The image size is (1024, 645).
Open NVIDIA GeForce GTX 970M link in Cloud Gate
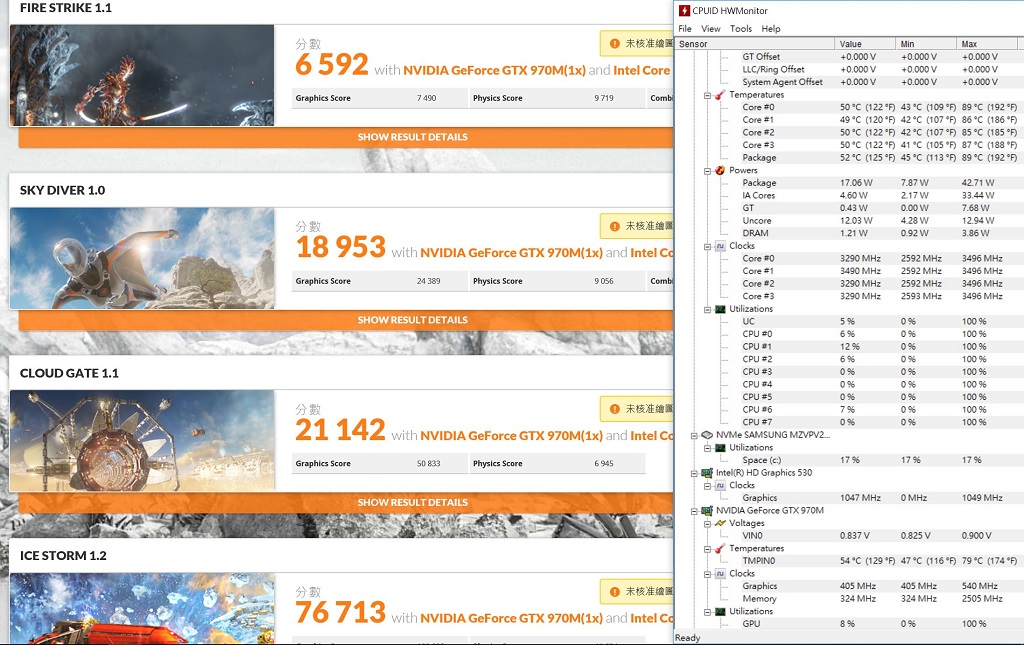click(511, 435)
